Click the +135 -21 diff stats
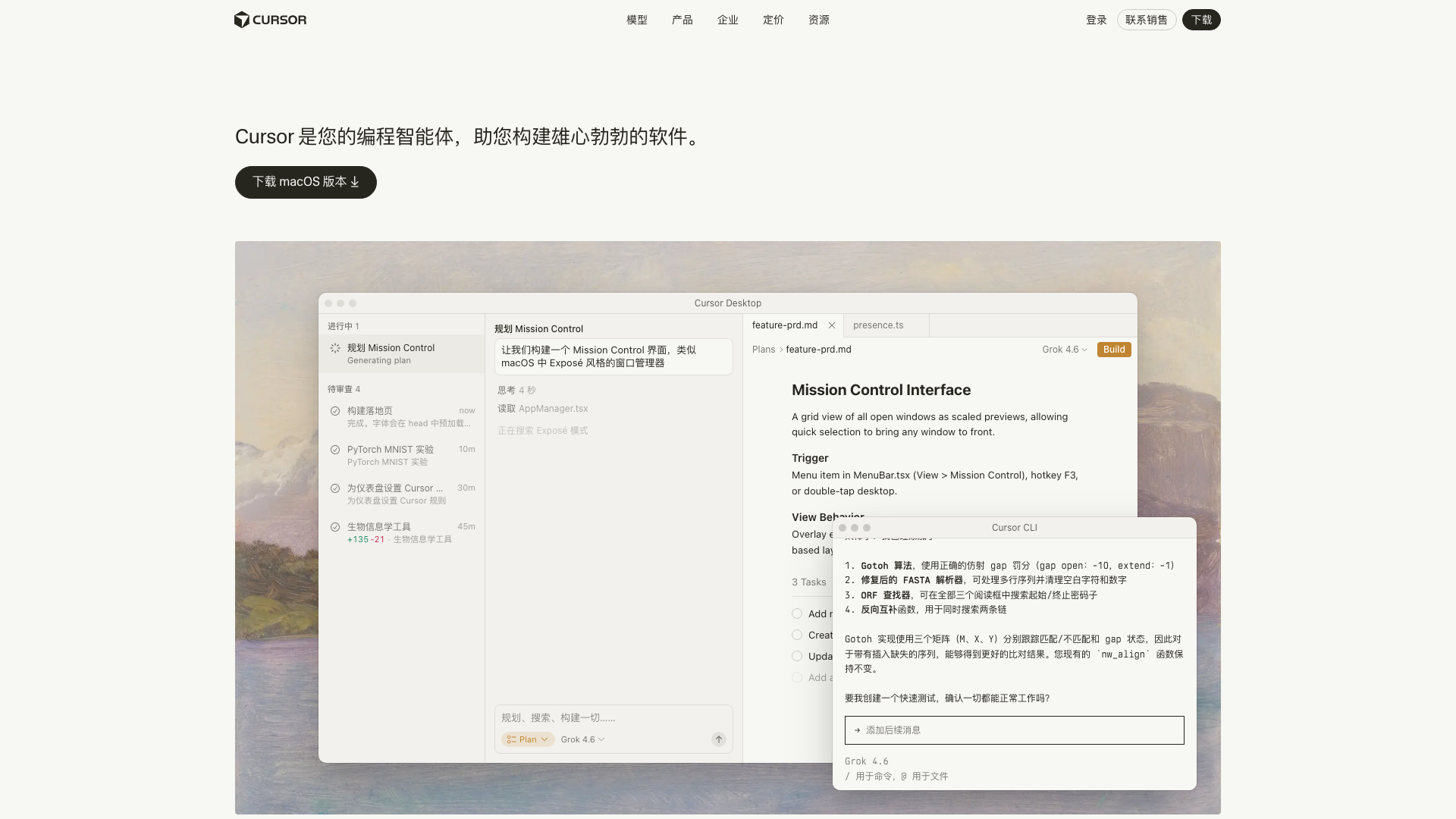 366,540
